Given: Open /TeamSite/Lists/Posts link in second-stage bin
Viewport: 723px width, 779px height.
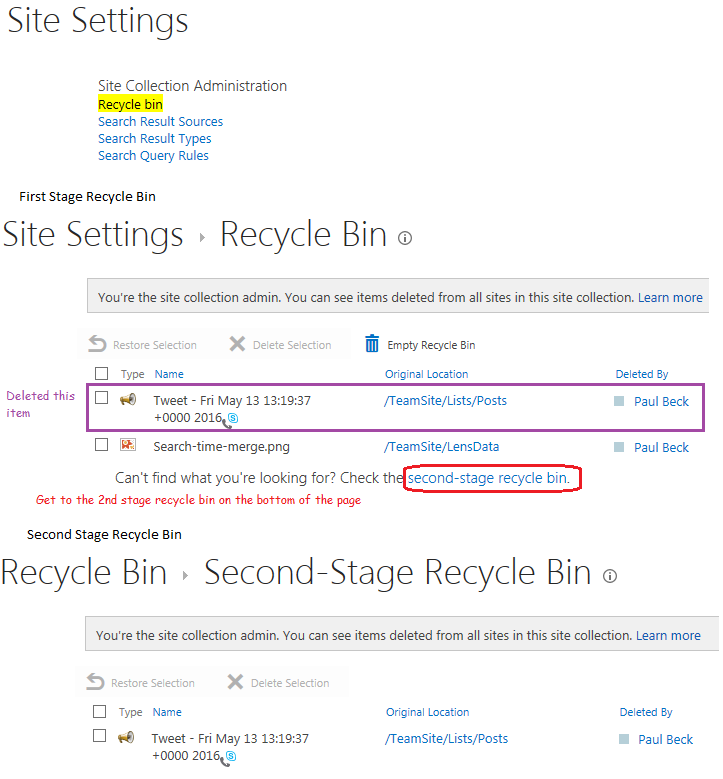Looking at the screenshot, I should (x=446, y=739).
